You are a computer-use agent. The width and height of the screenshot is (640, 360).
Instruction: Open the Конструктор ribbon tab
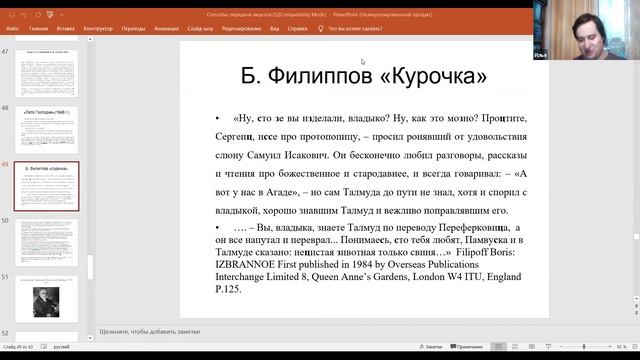pyautogui.click(x=98, y=29)
